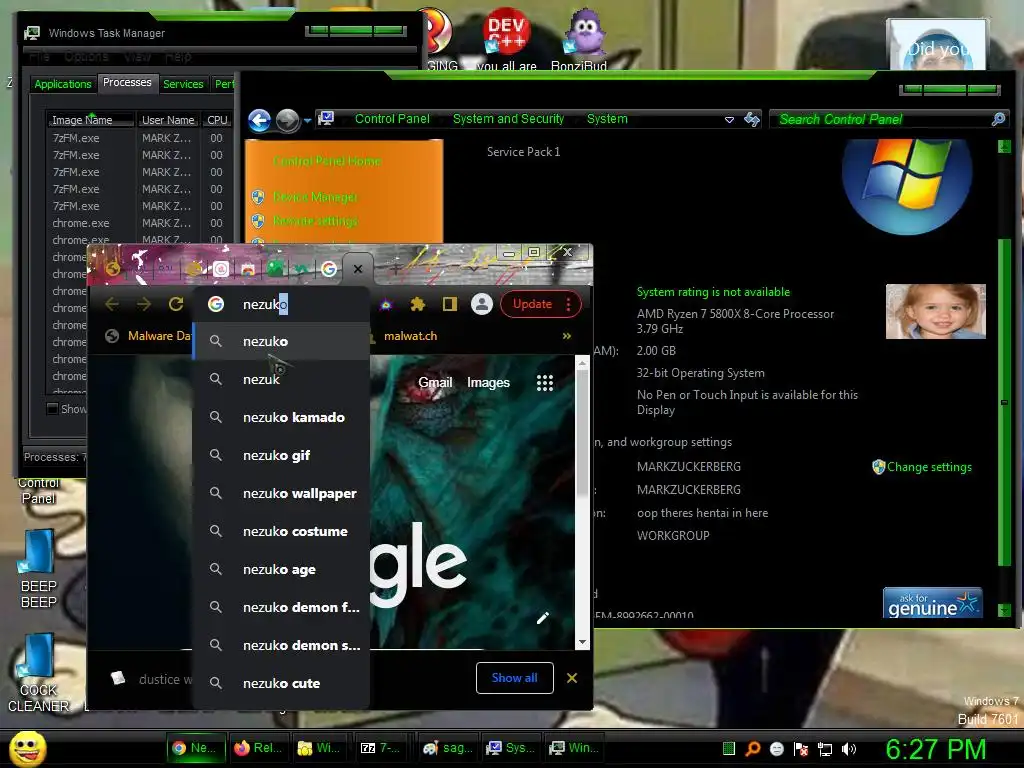Open Chrome profile avatar
The image size is (1024, 768).
pyautogui.click(x=482, y=304)
